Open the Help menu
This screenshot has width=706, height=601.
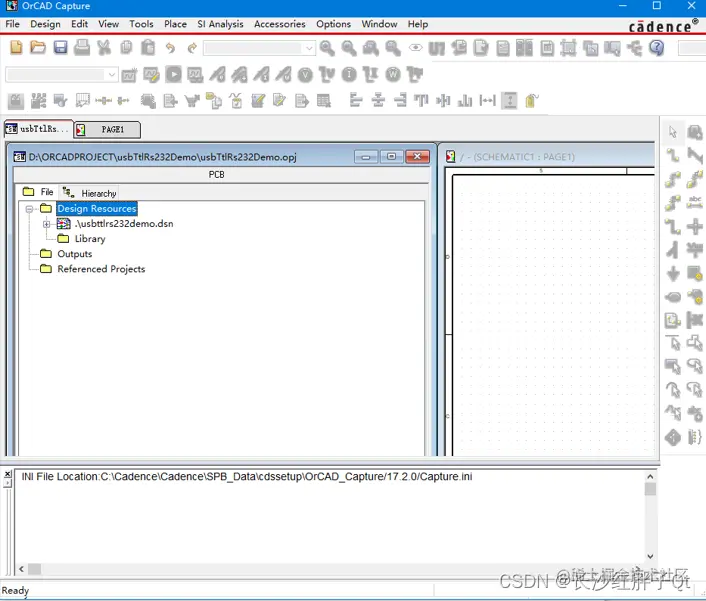point(418,24)
